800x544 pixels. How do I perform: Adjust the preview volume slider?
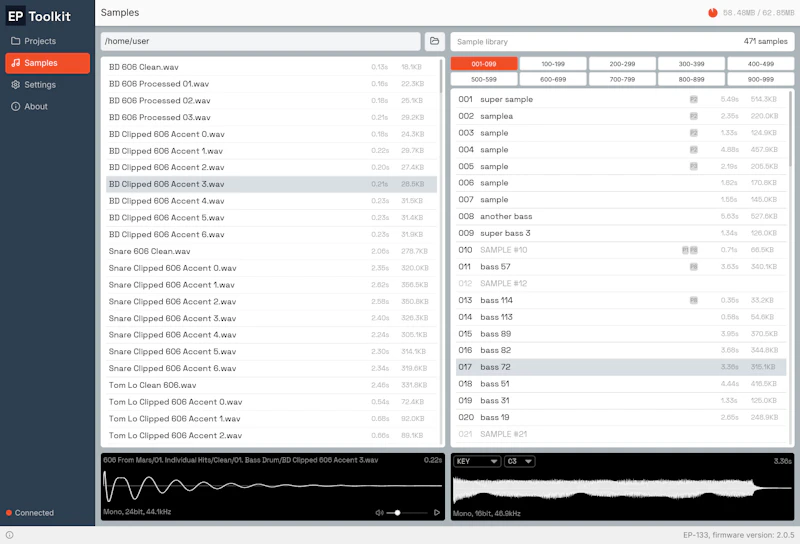click(x=407, y=512)
